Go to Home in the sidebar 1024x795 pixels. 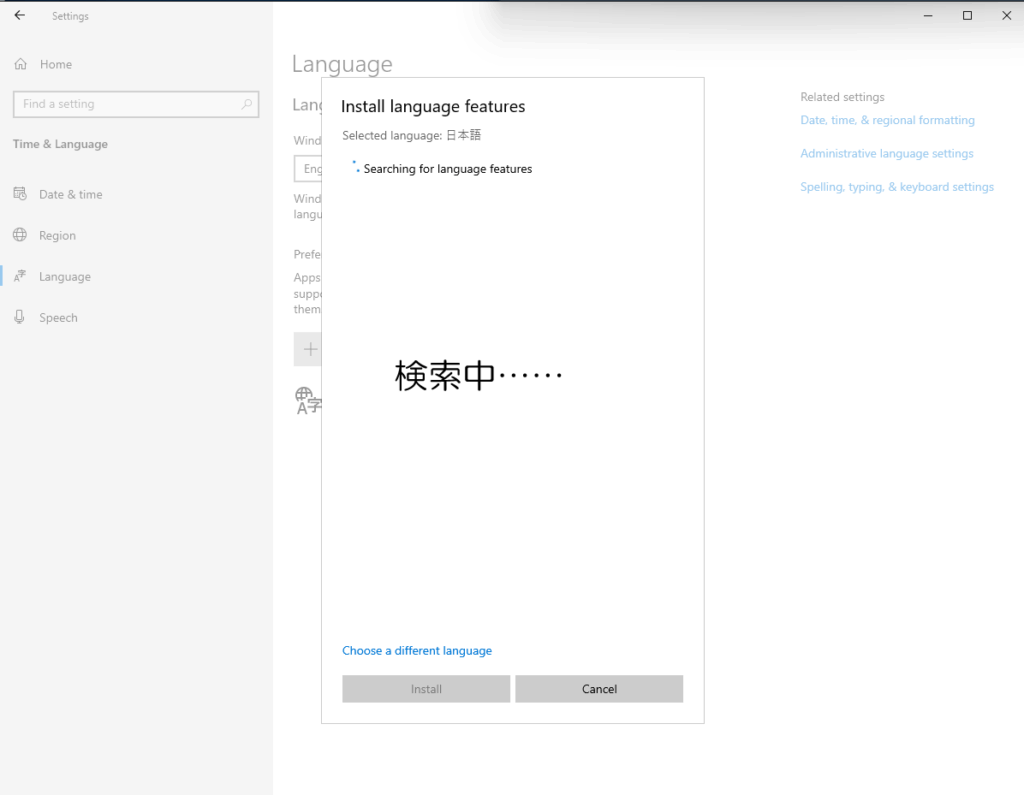click(x=55, y=64)
